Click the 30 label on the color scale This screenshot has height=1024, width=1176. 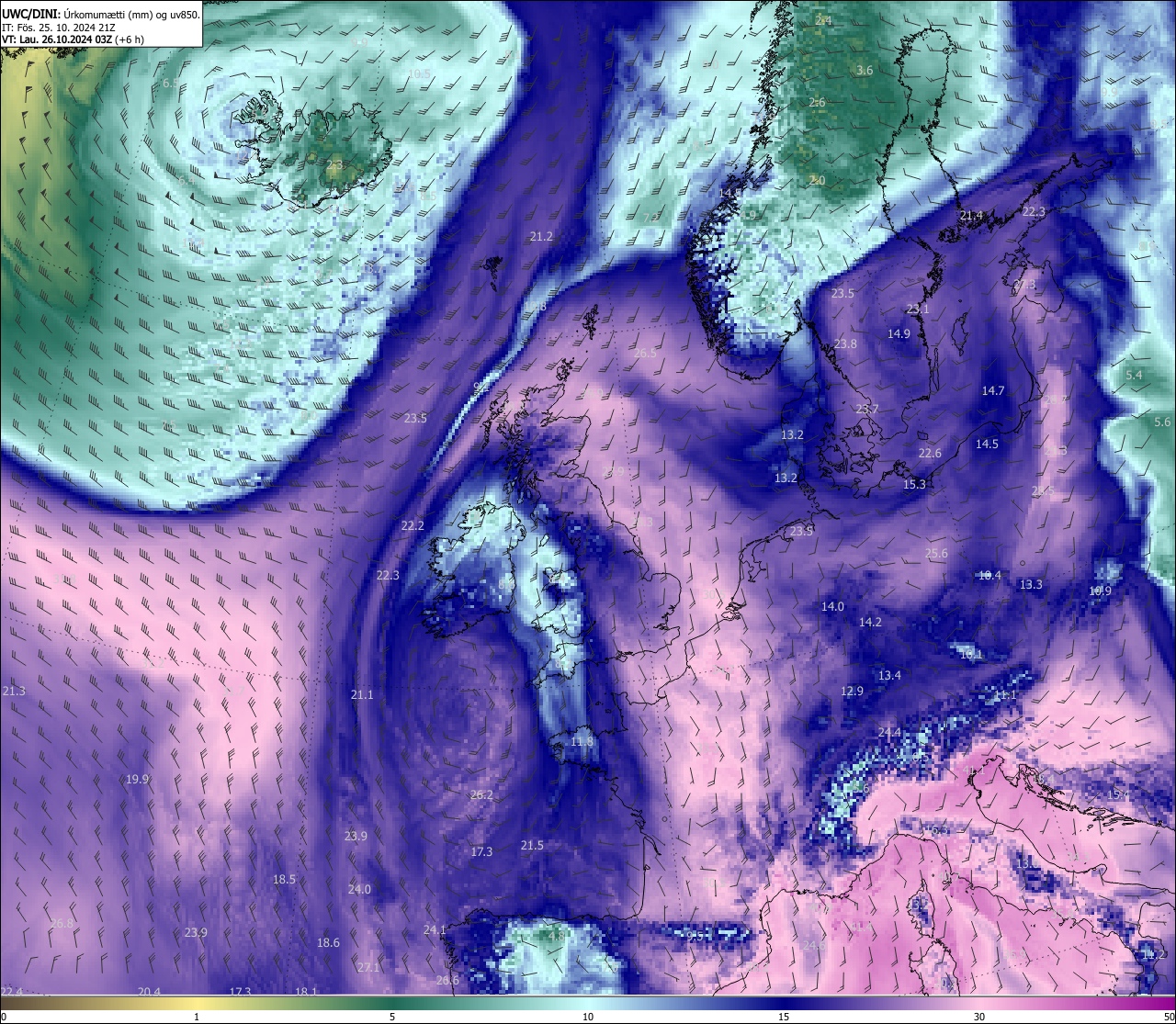[979, 1017]
